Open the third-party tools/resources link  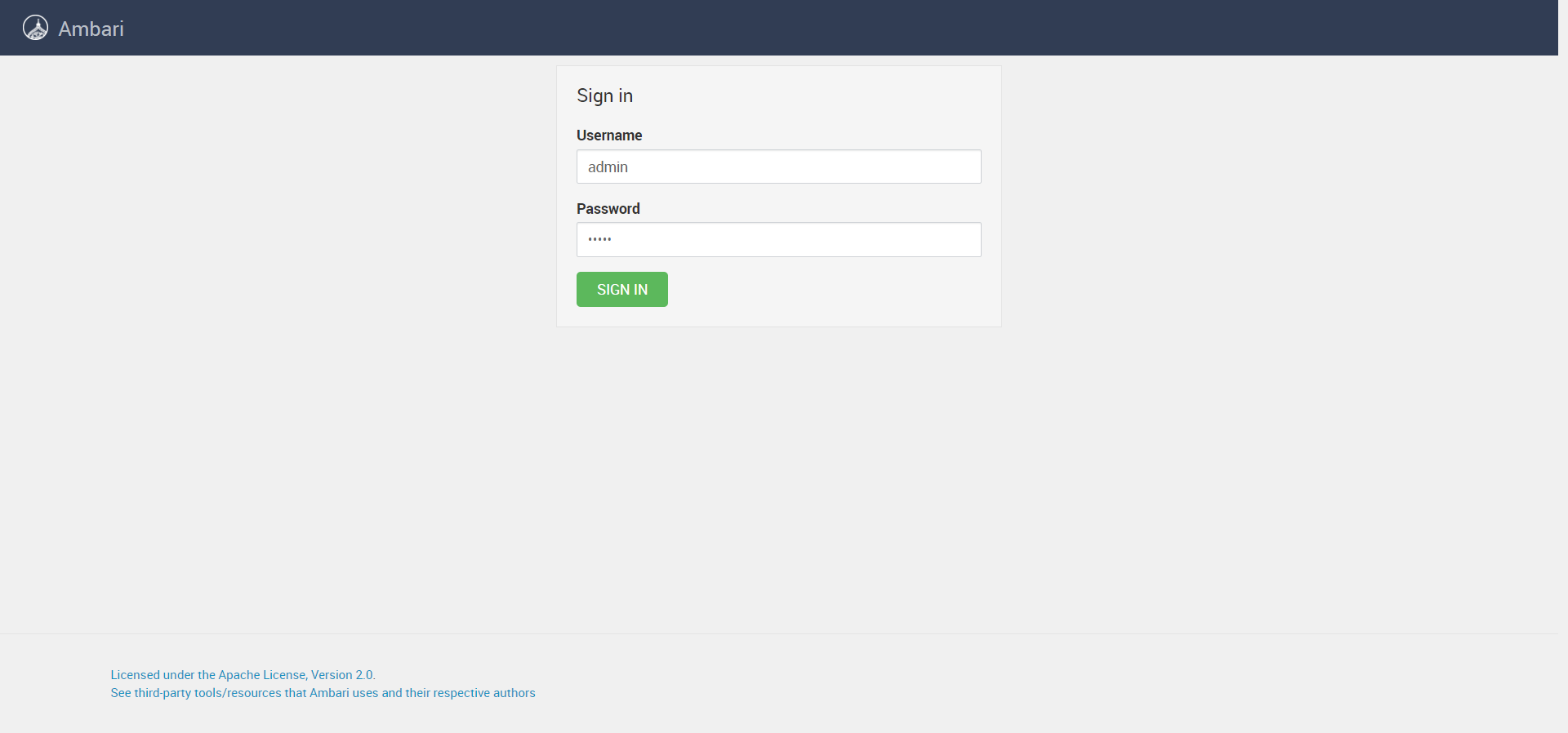[323, 693]
